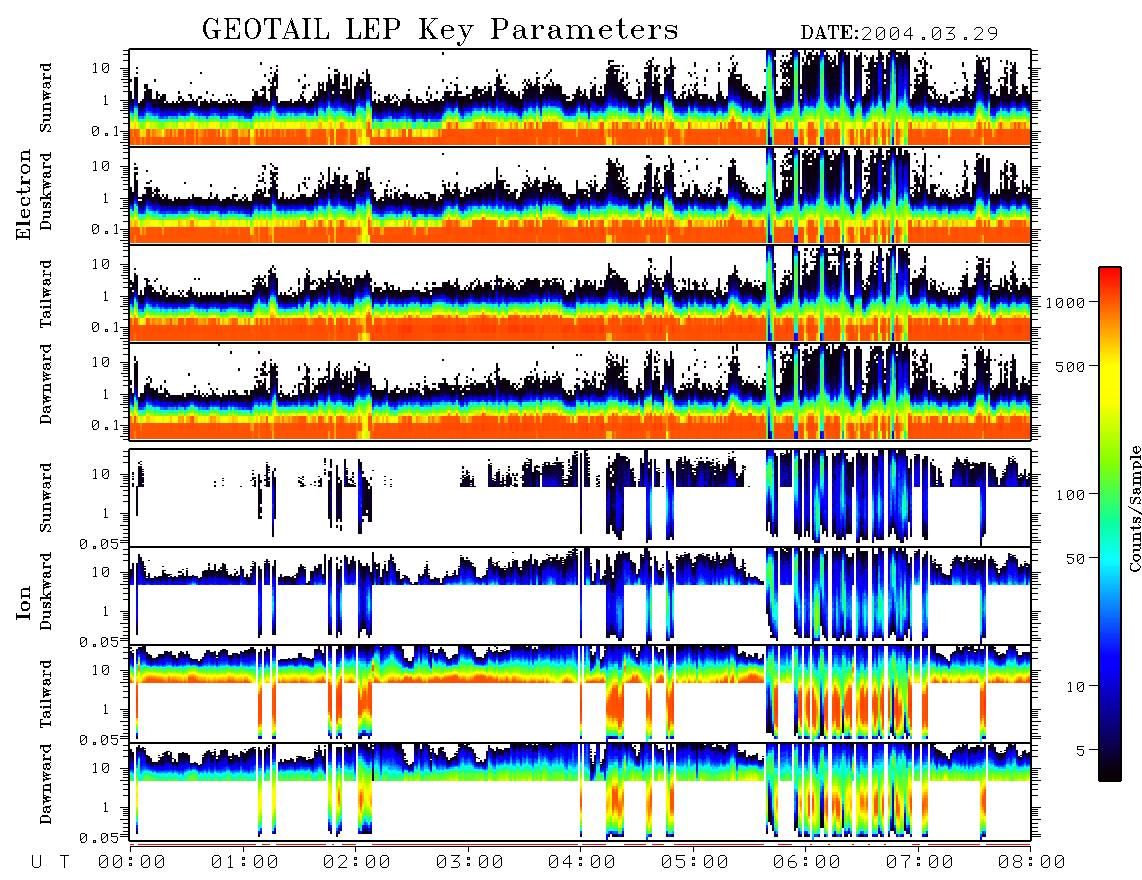Click the 04:00 time tick label

point(582,863)
